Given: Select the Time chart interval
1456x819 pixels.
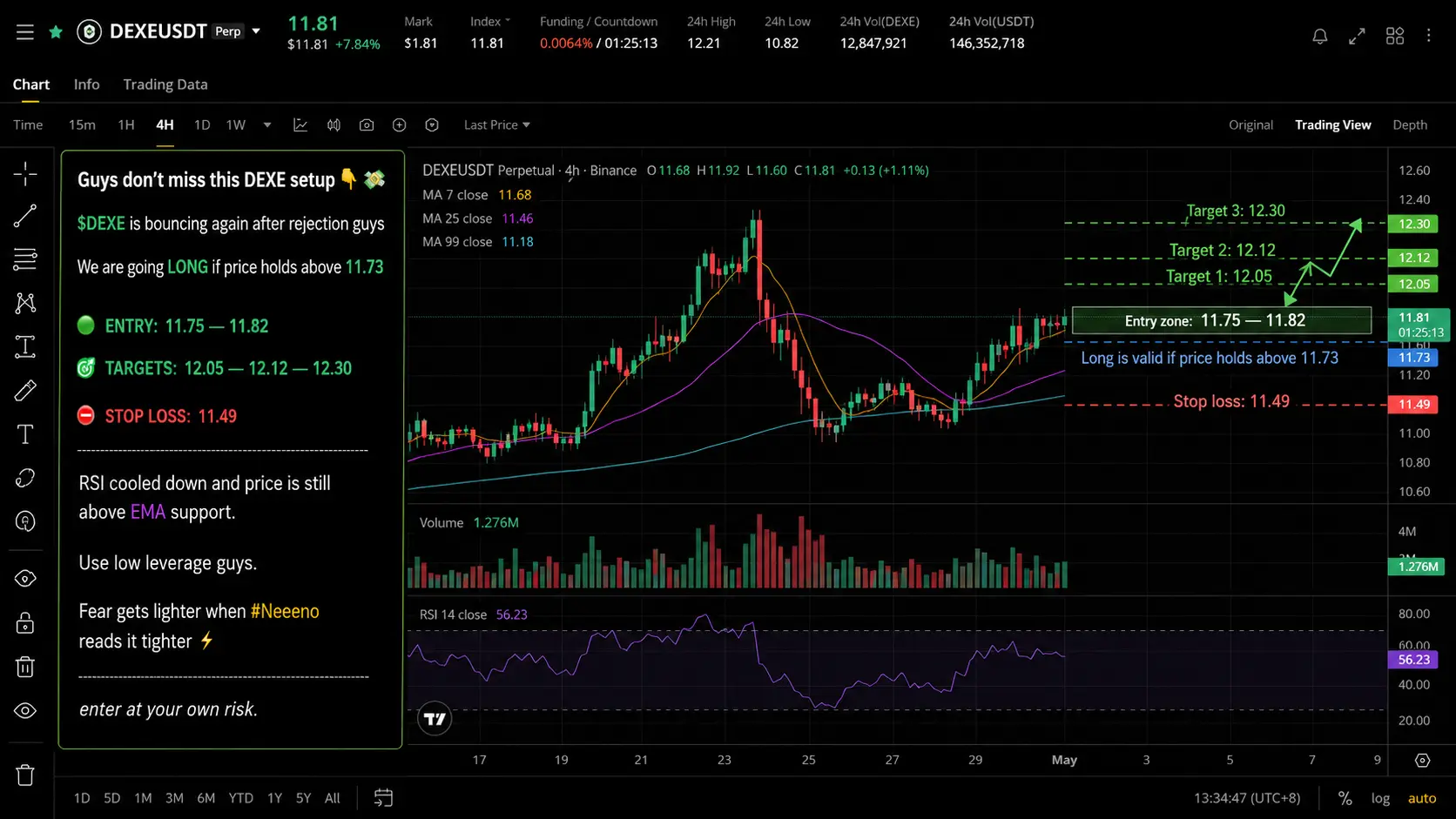Looking at the screenshot, I should click(28, 125).
